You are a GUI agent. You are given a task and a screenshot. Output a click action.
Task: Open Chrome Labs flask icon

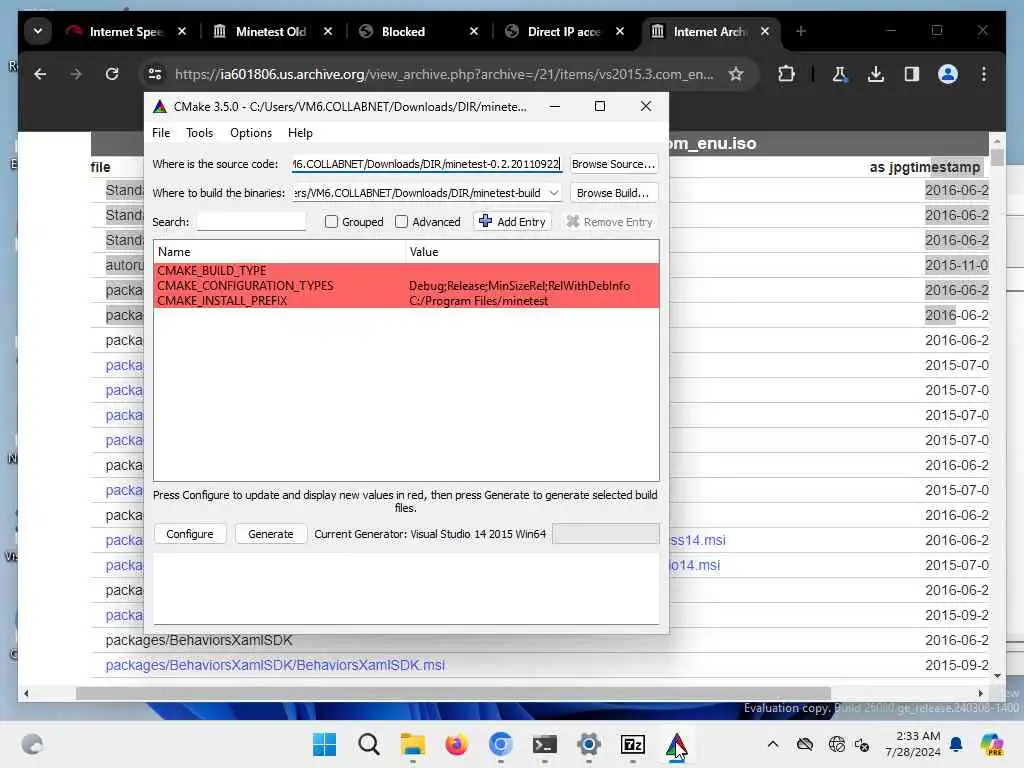tap(840, 74)
